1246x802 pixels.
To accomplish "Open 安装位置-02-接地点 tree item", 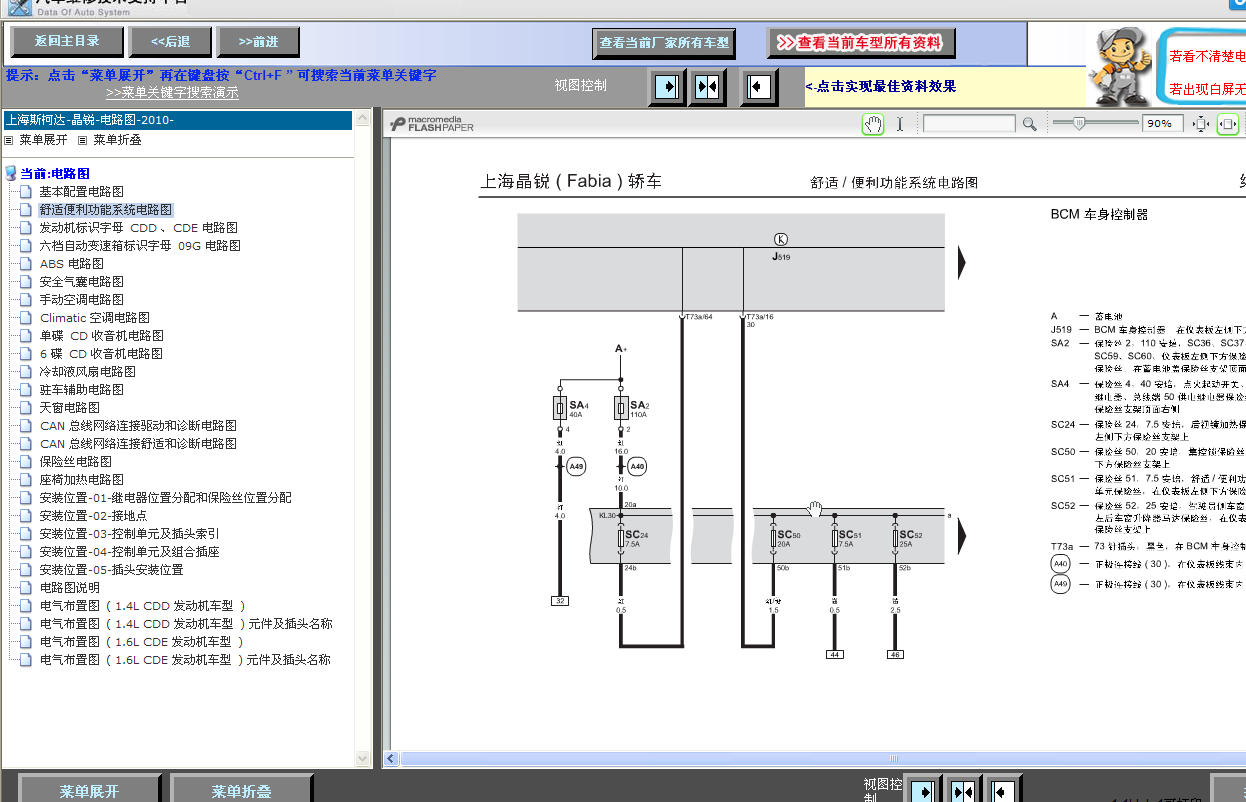I will tap(93, 516).
